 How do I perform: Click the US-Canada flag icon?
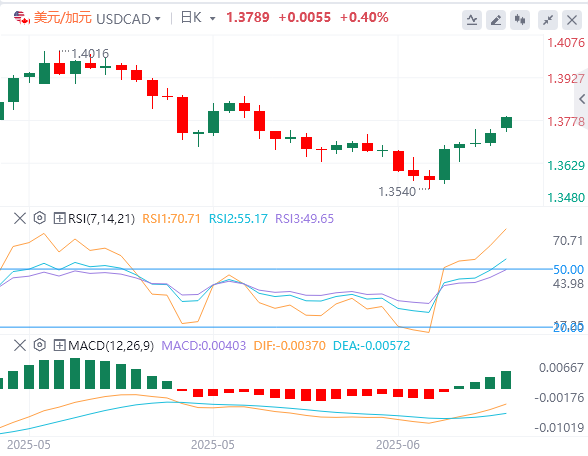(22, 18)
